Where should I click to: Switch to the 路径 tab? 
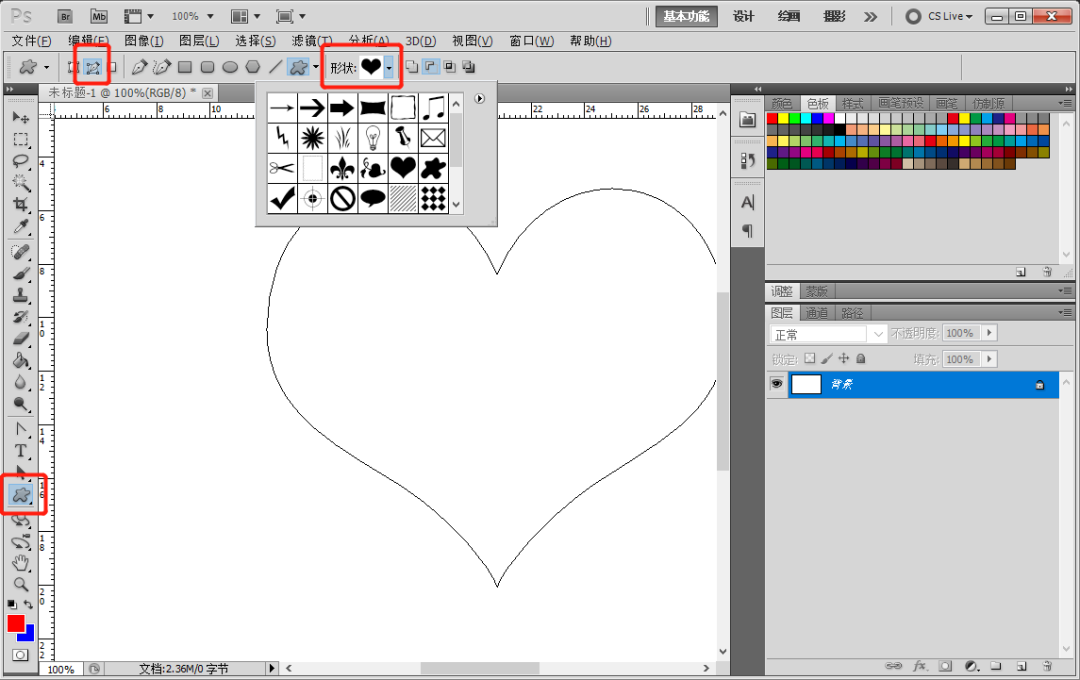point(852,313)
